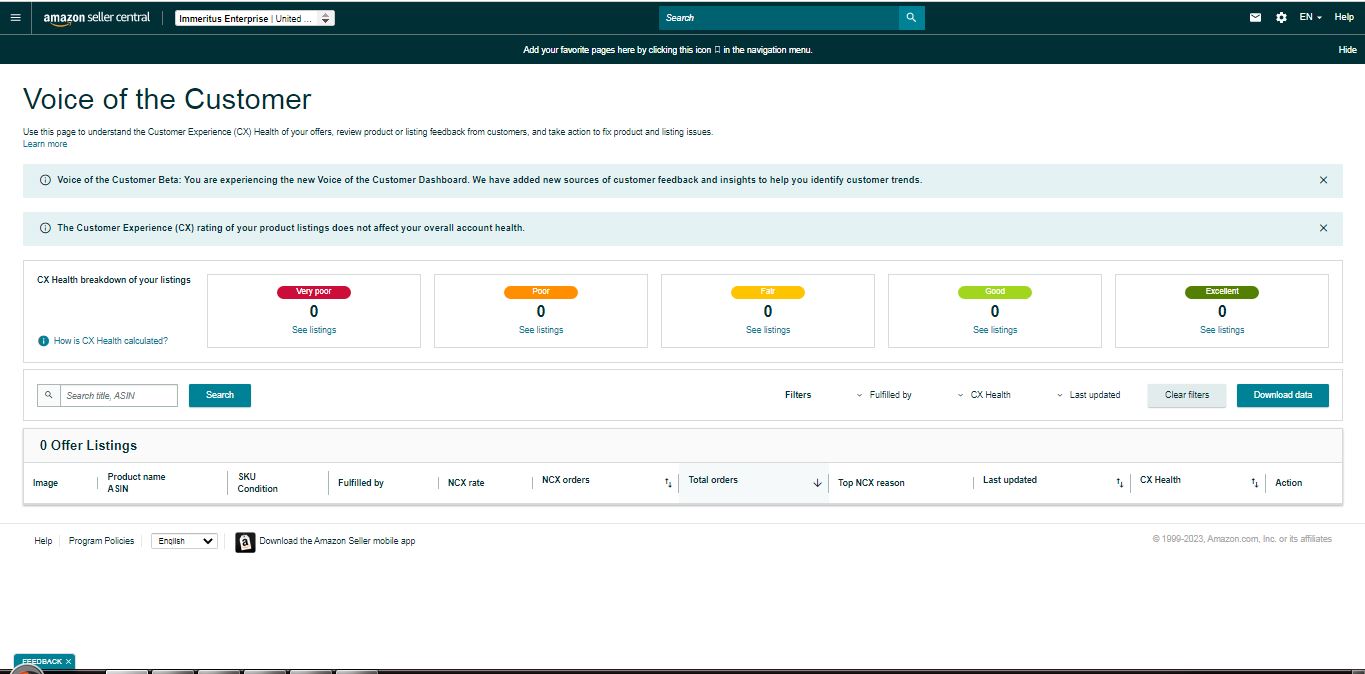
Task: Select the Excellent badge
Action: point(1222,292)
